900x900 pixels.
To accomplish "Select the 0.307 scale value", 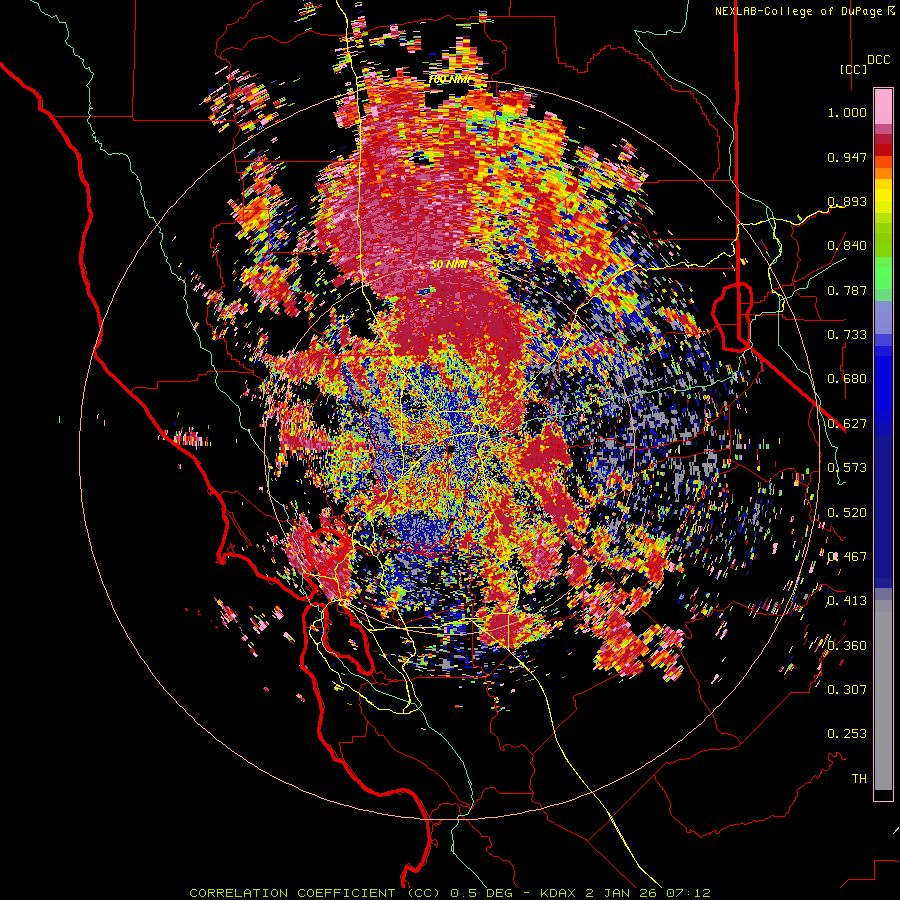I will click(x=847, y=690).
